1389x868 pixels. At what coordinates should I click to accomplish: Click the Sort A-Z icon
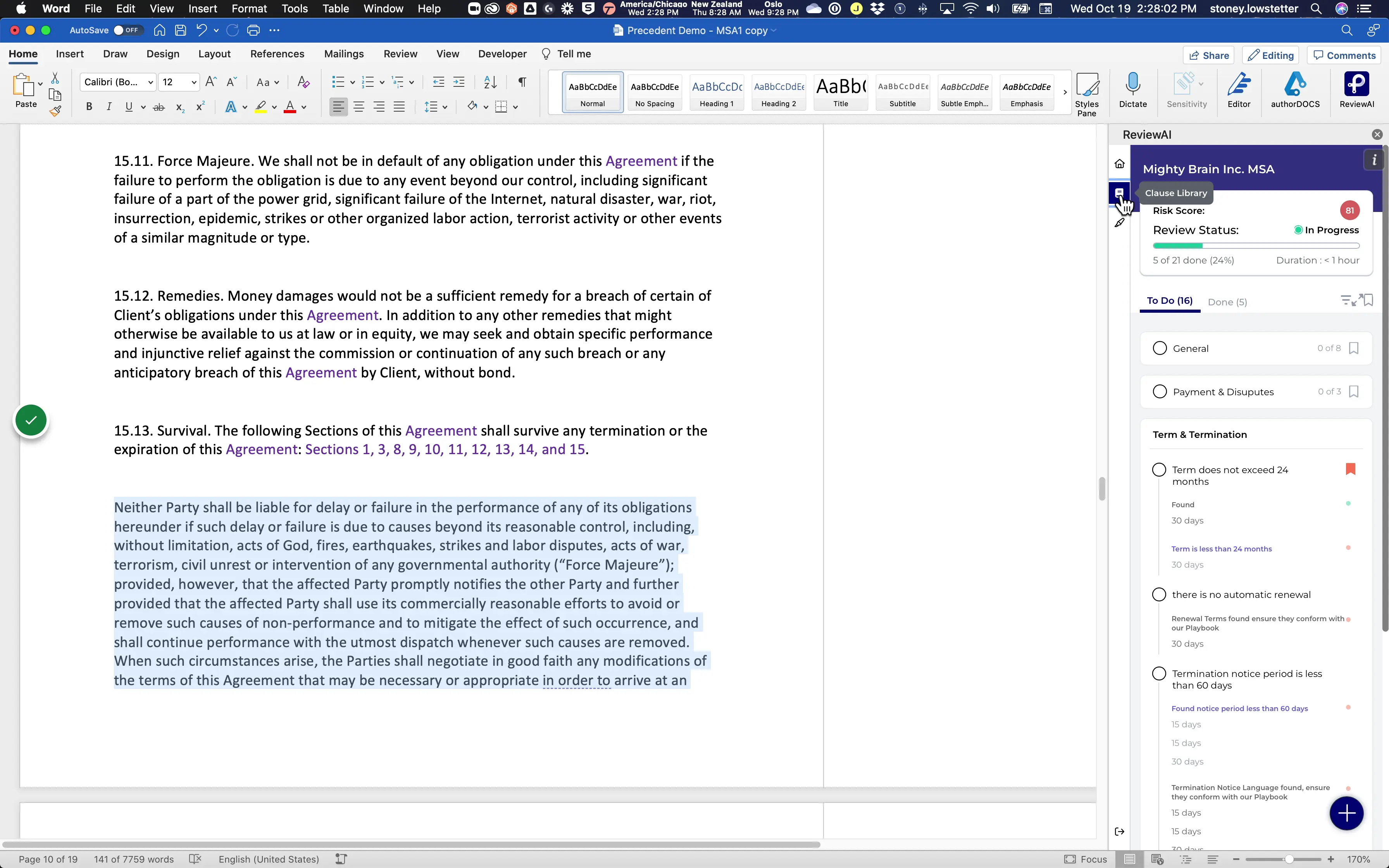[490, 82]
